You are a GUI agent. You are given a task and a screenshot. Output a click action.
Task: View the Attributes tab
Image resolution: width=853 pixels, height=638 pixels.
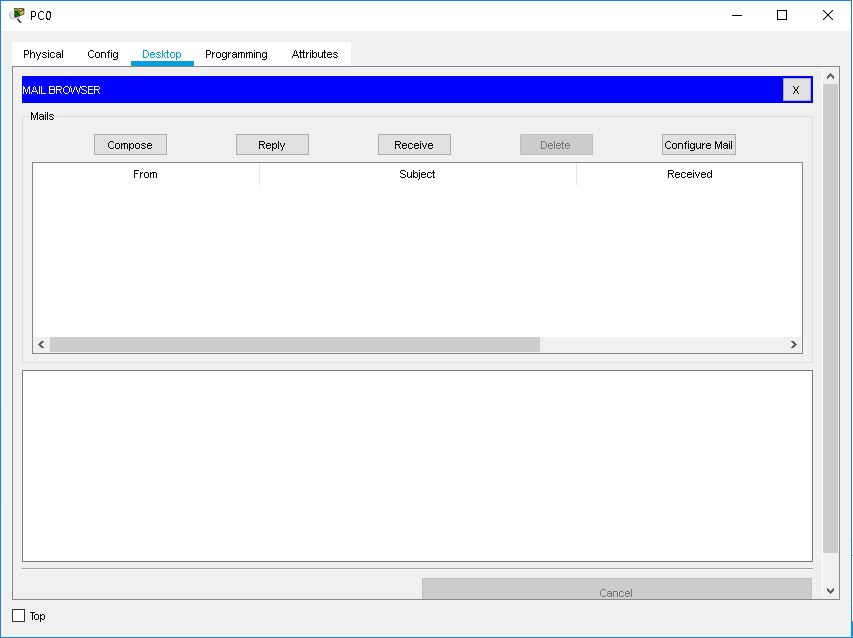click(314, 54)
